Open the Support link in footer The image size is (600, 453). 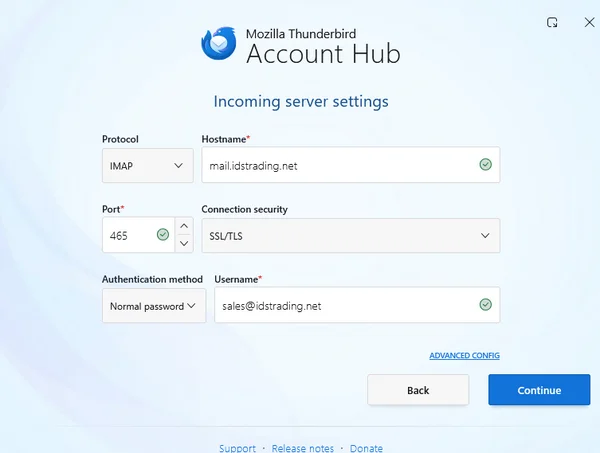[x=237, y=448]
